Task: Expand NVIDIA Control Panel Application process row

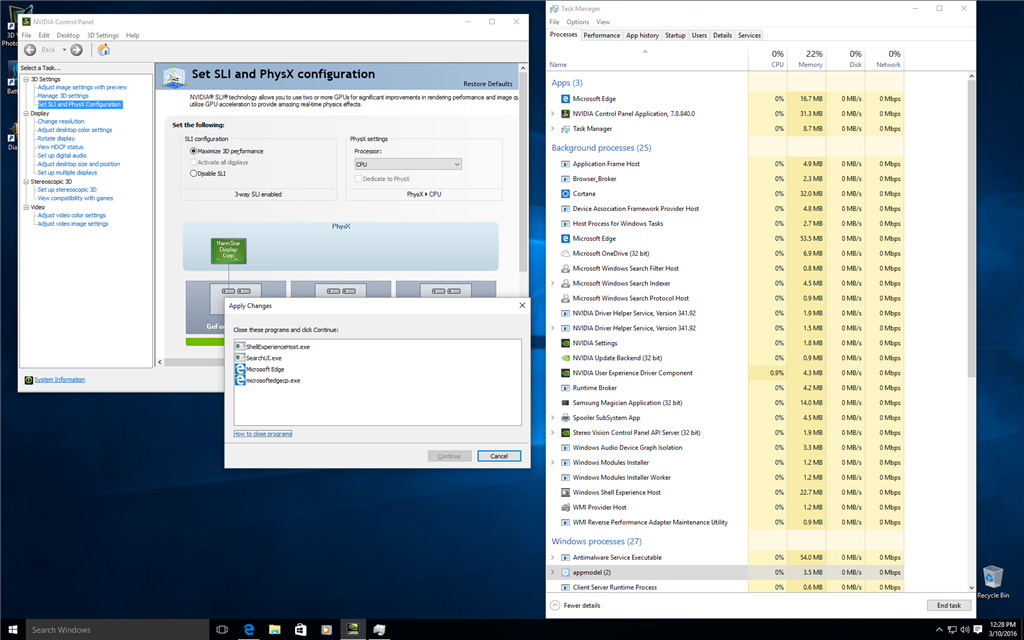Action: pos(552,114)
